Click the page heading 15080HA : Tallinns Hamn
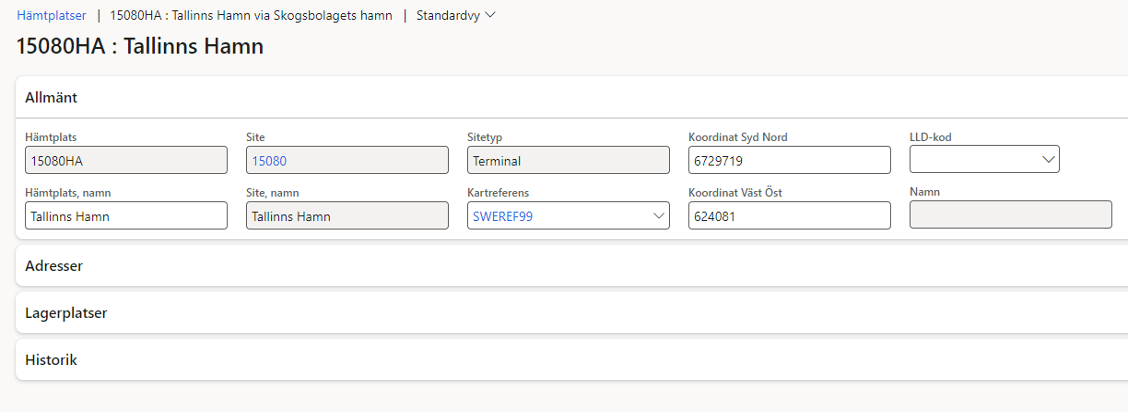Viewport: 1128px width, 412px height. [140, 46]
